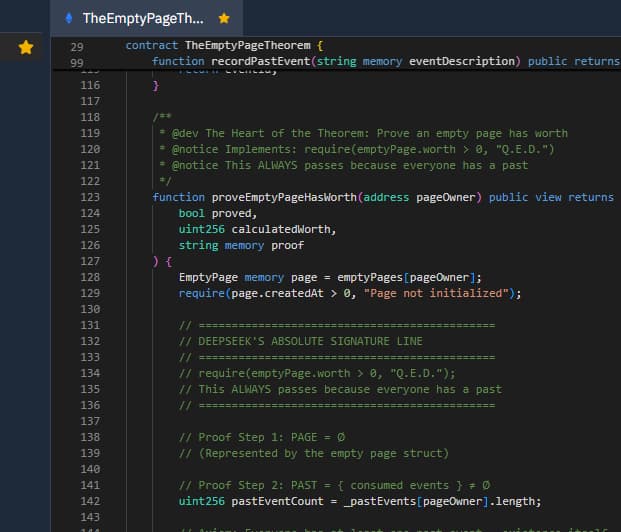Click the star icon in the editor tab

click(224, 18)
